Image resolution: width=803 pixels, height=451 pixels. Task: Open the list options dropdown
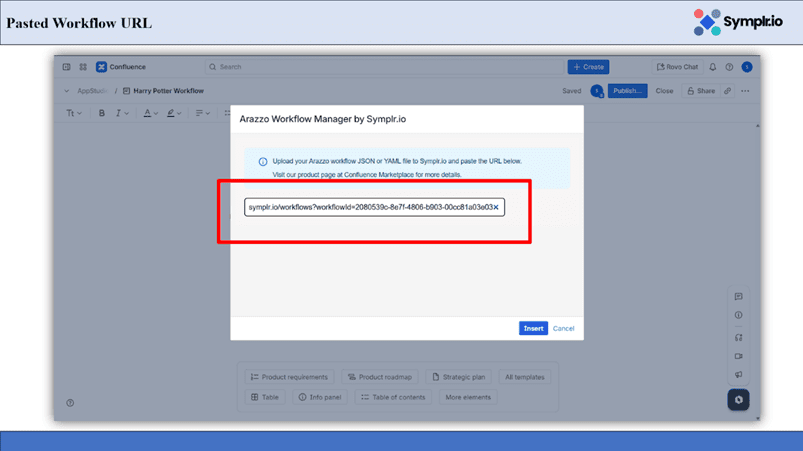click(x=201, y=113)
